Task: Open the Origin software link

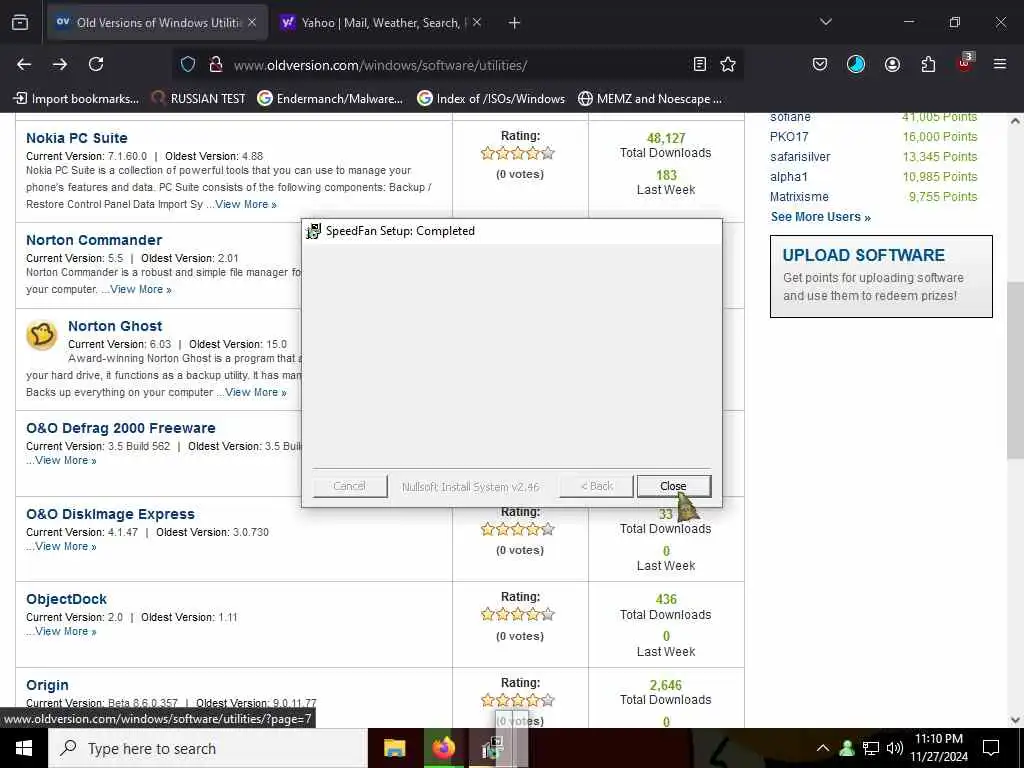Action: (47, 685)
